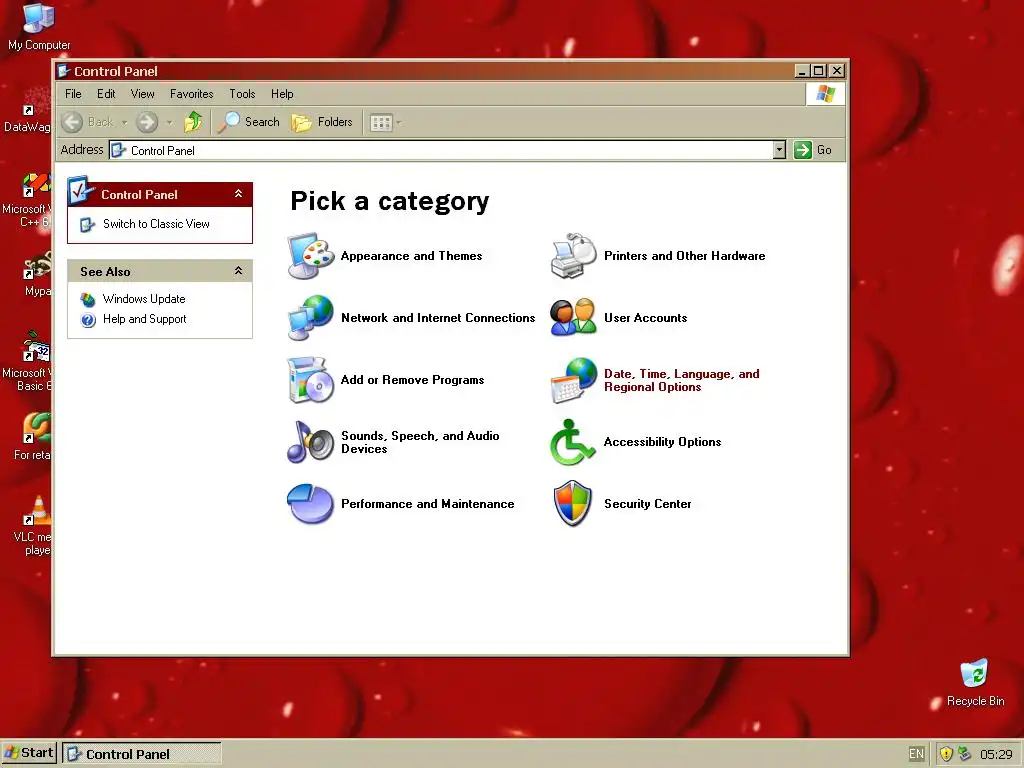
Task: Click the Go button beside address bar
Action: [x=813, y=150]
